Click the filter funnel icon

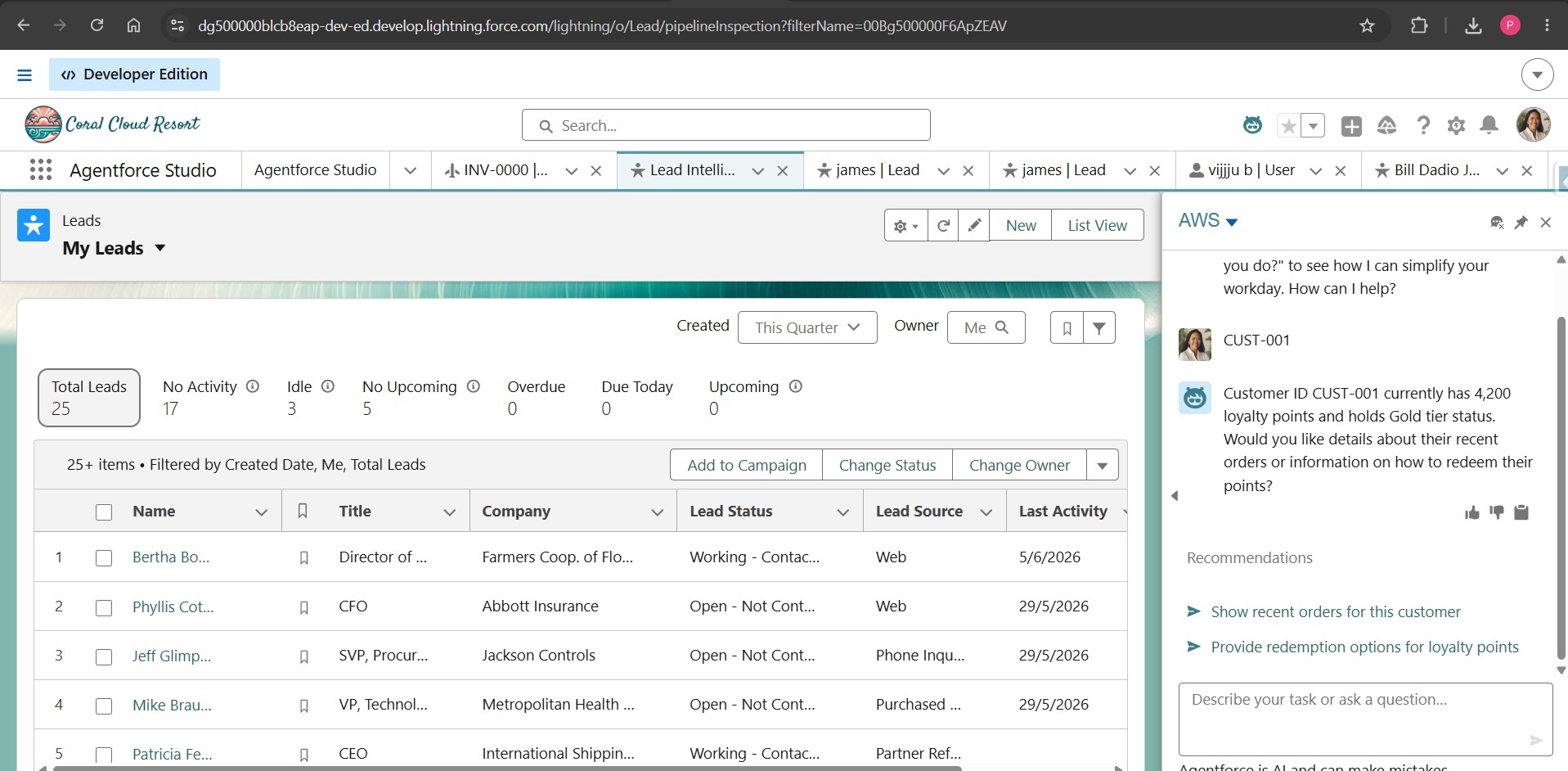click(x=1099, y=327)
